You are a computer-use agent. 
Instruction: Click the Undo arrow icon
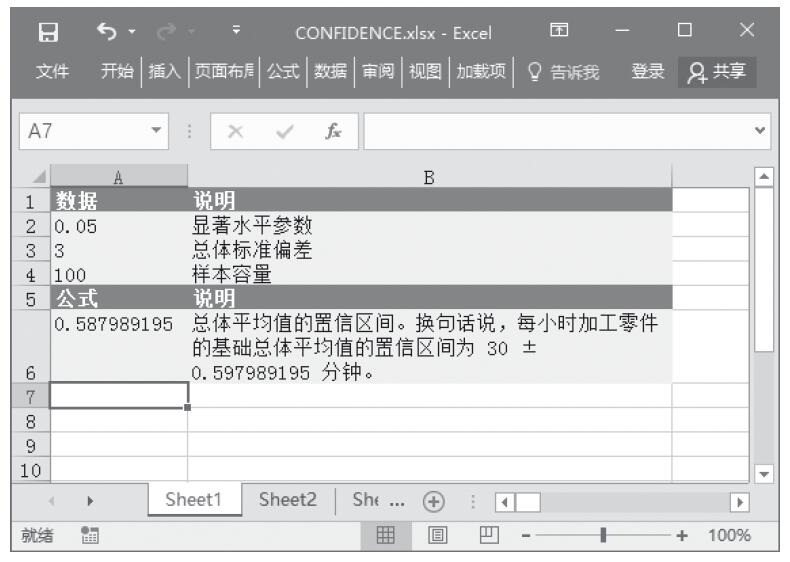coord(105,33)
